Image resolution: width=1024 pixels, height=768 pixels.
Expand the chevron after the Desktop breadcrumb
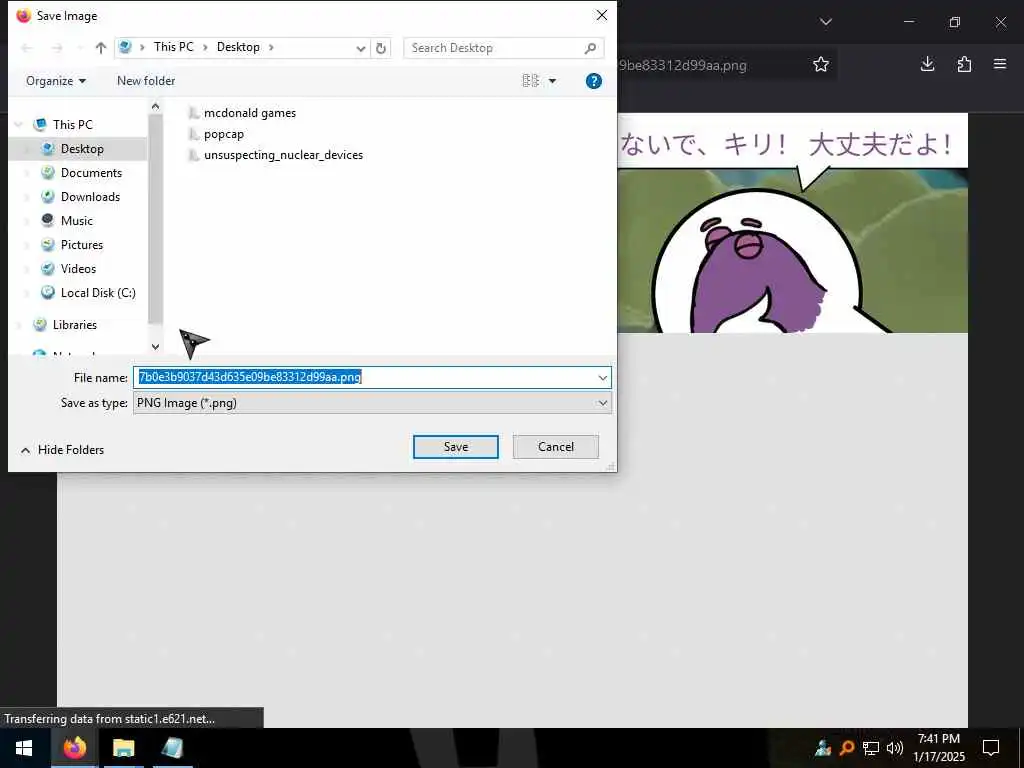271,48
